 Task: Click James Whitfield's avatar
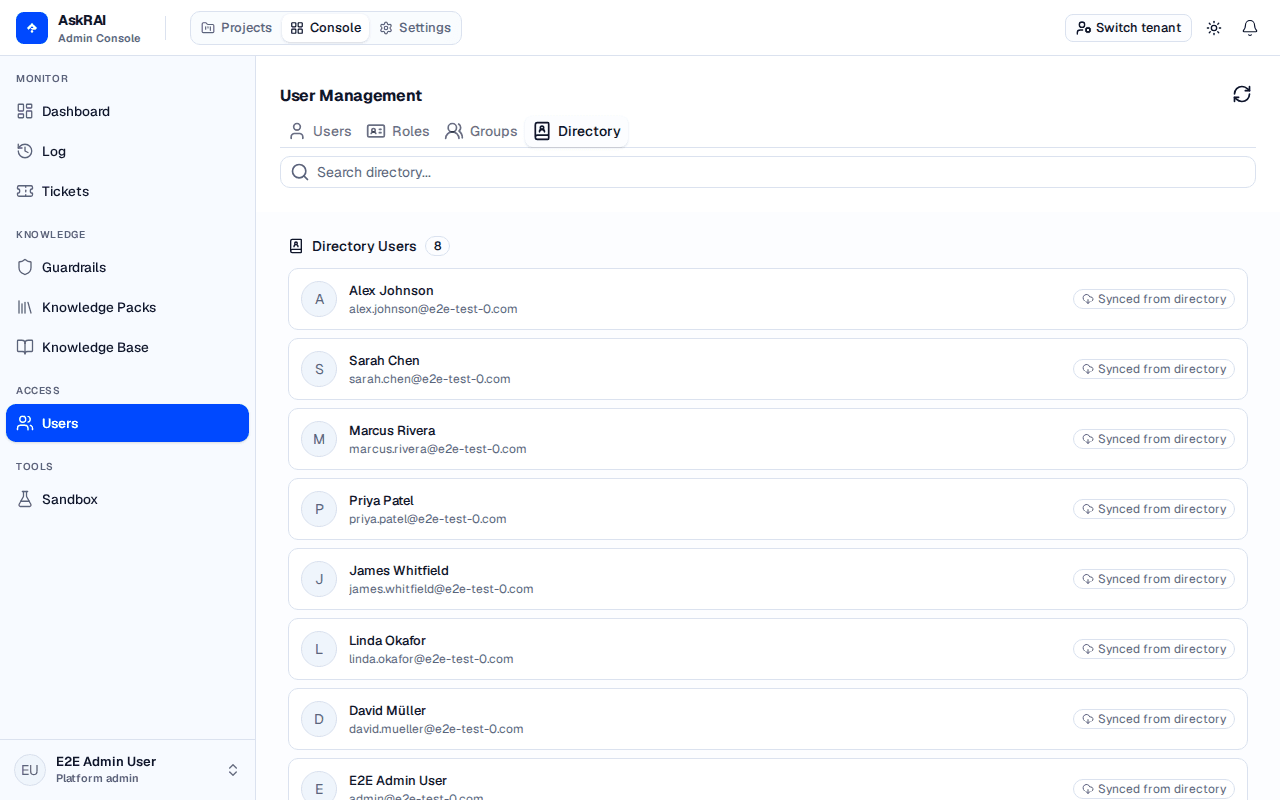pos(319,579)
